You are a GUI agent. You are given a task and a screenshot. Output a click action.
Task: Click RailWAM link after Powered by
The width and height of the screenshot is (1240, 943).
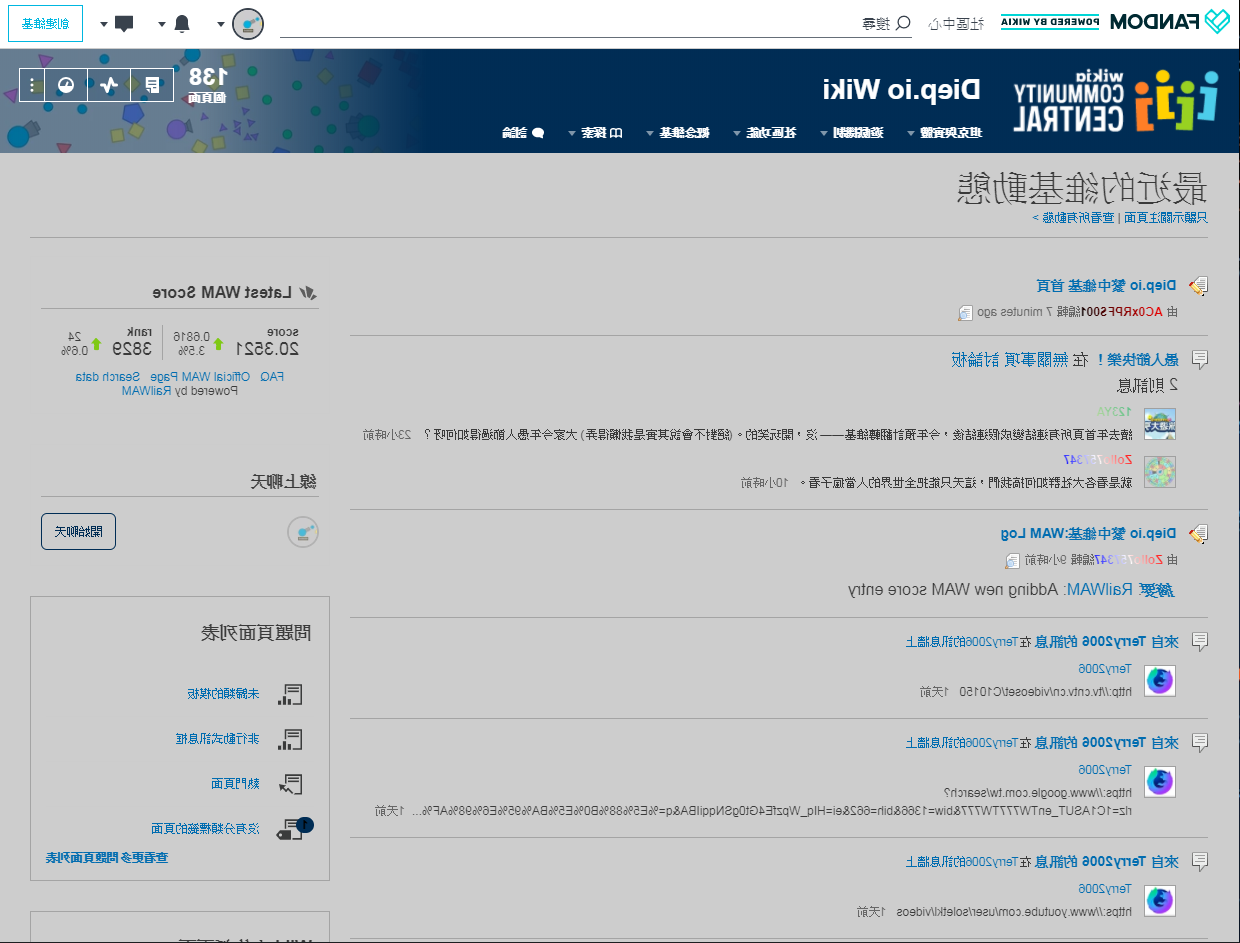click(148, 391)
